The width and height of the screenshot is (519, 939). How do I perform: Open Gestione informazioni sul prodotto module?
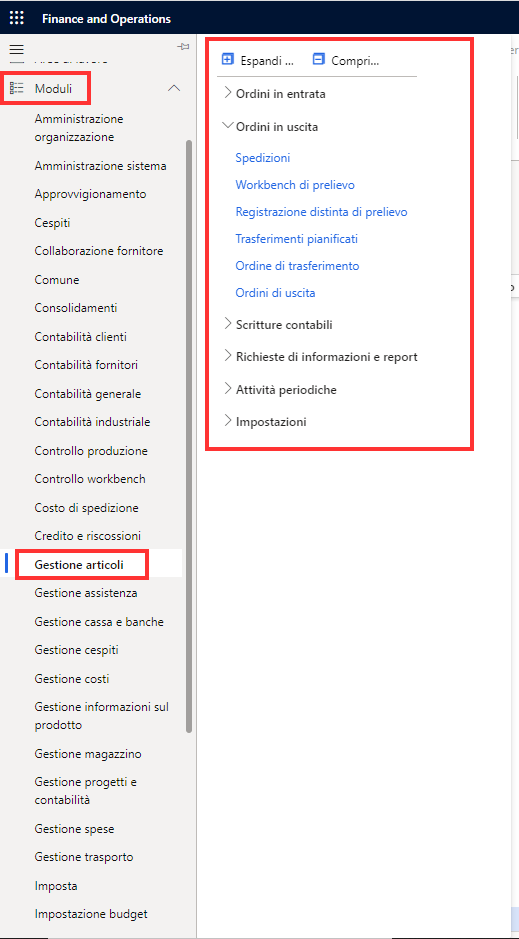pyautogui.click(x=102, y=716)
